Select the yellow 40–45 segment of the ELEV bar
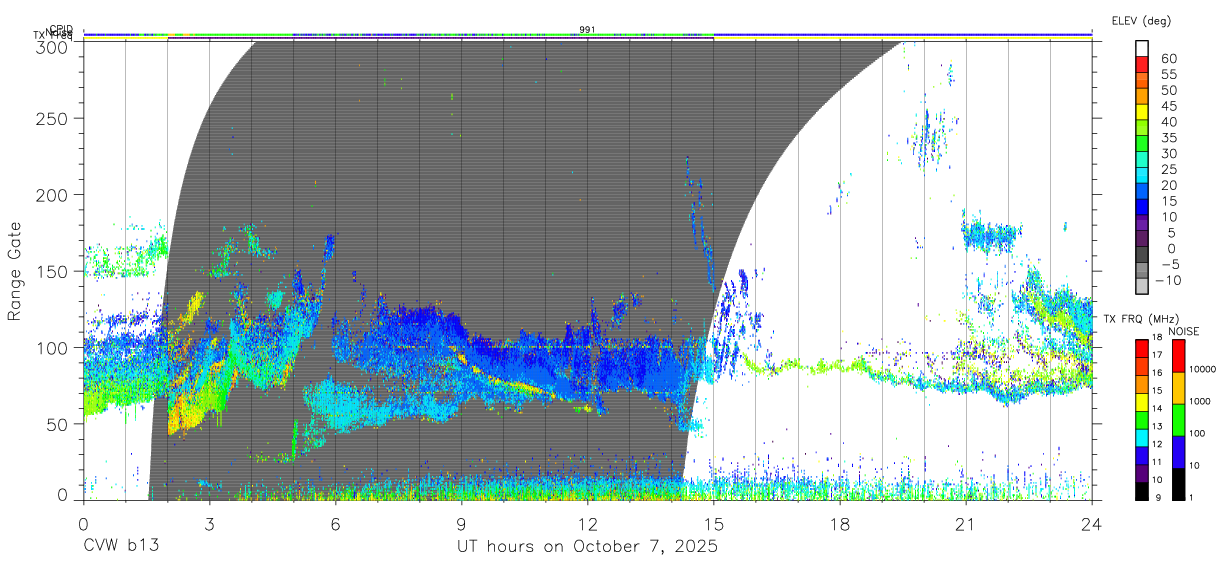Viewport: 1228px width, 567px height. point(1142,113)
